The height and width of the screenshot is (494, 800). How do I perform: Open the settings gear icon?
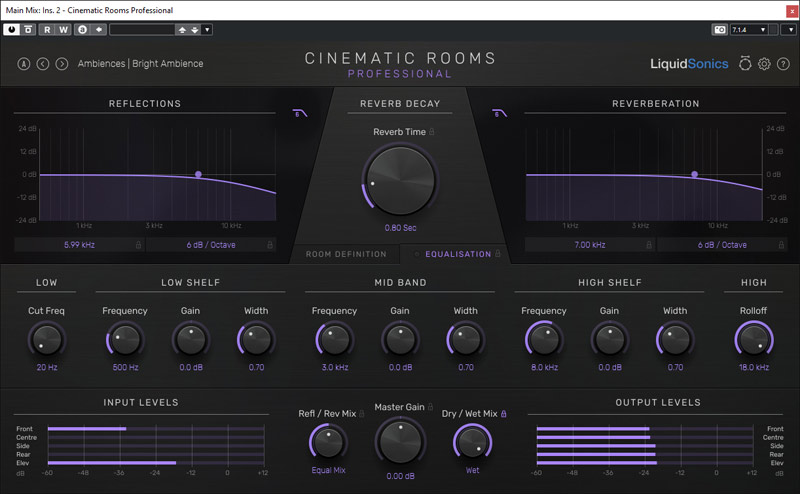(764, 64)
